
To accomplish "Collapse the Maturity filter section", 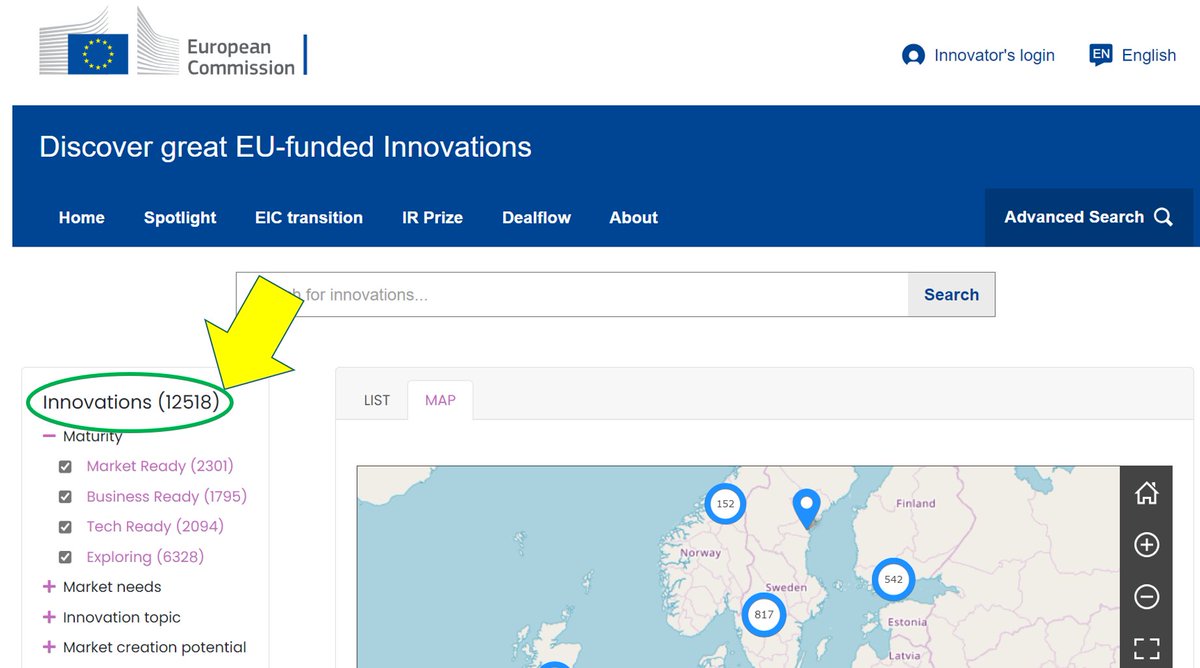I will click(49, 437).
